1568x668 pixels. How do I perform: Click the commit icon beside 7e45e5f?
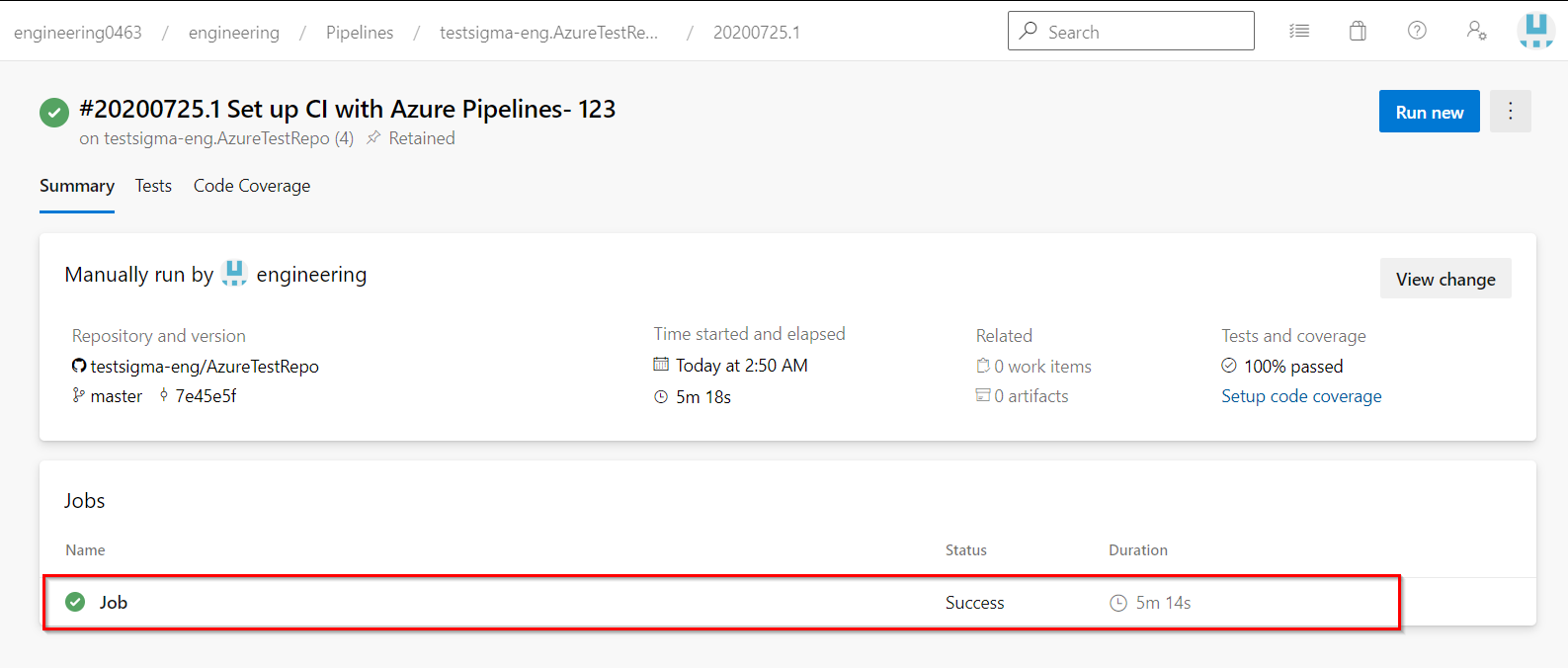click(164, 395)
